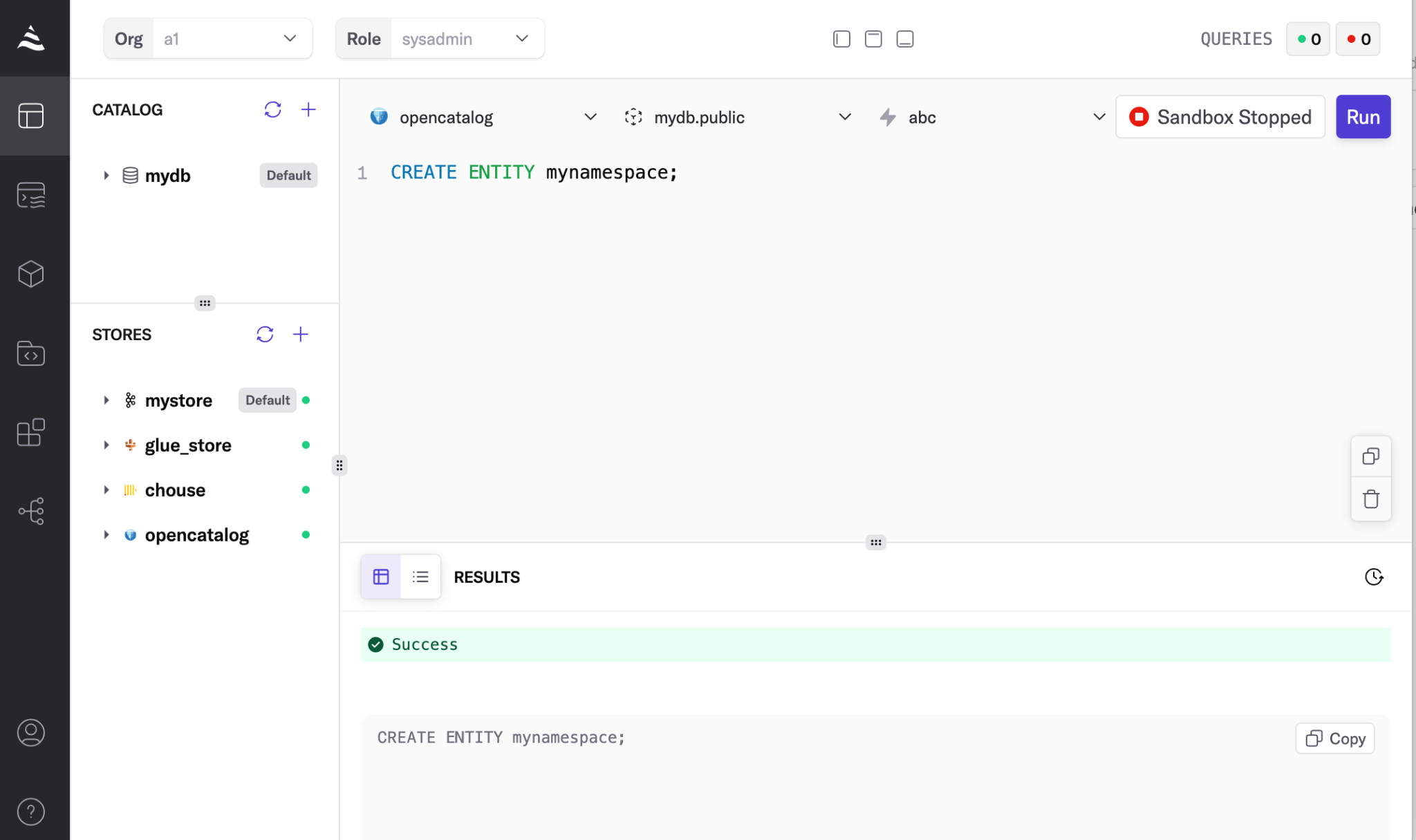The height and width of the screenshot is (840, 1416).
Task: Add a new catalog entry with plus icon
Action: pos(308,109)
